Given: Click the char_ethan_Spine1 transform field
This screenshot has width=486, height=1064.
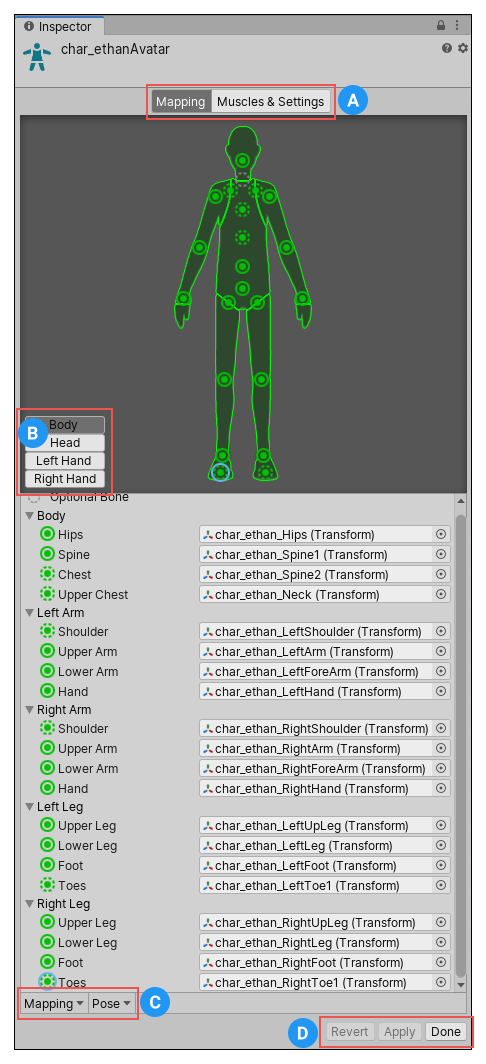Looking at the screenshot, I should coord(316,554).
